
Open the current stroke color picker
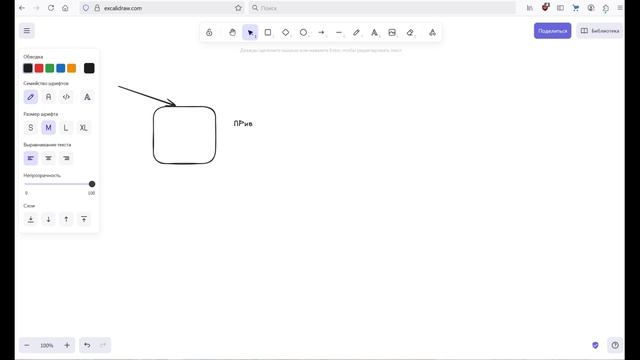click(x=89, y=68)
